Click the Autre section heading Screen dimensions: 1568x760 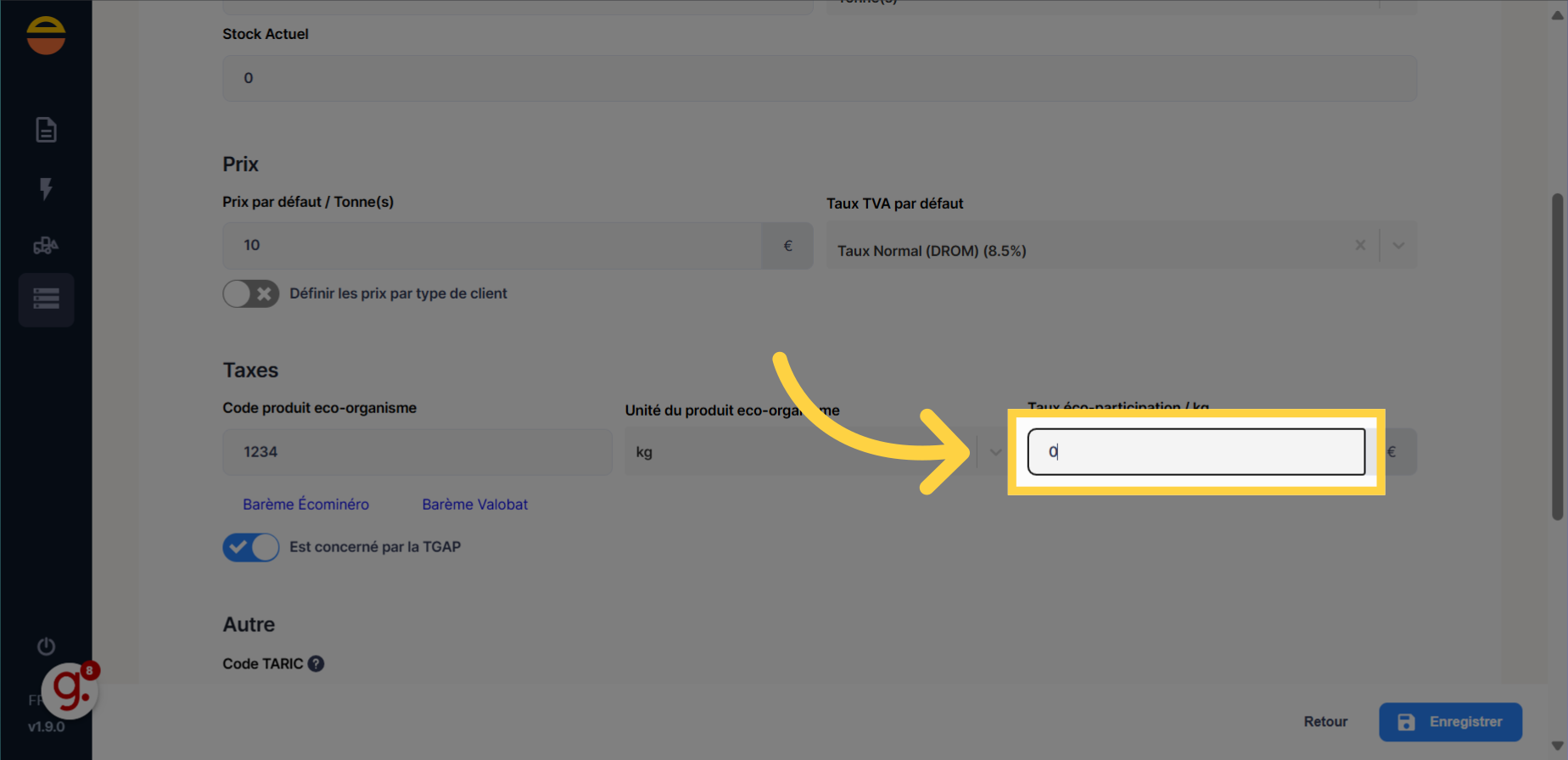point(249,625)
